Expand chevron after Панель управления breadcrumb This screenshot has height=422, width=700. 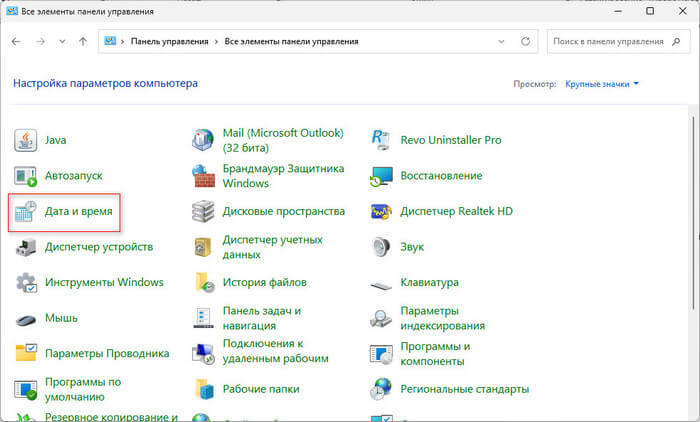(x=215, y=42)
